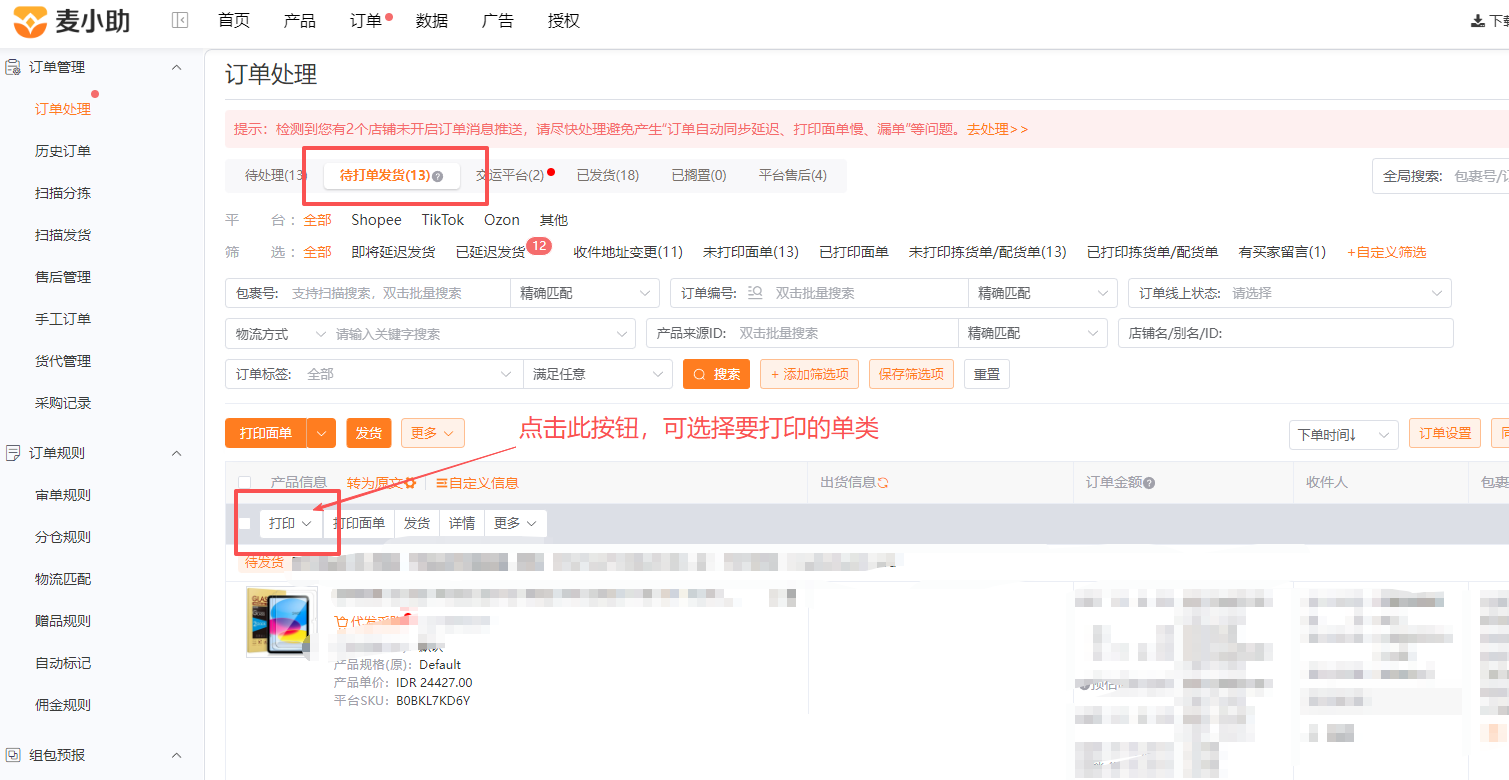Collapse the 订单规则 menu group
Screen dimensions: 1509x780
177,453
